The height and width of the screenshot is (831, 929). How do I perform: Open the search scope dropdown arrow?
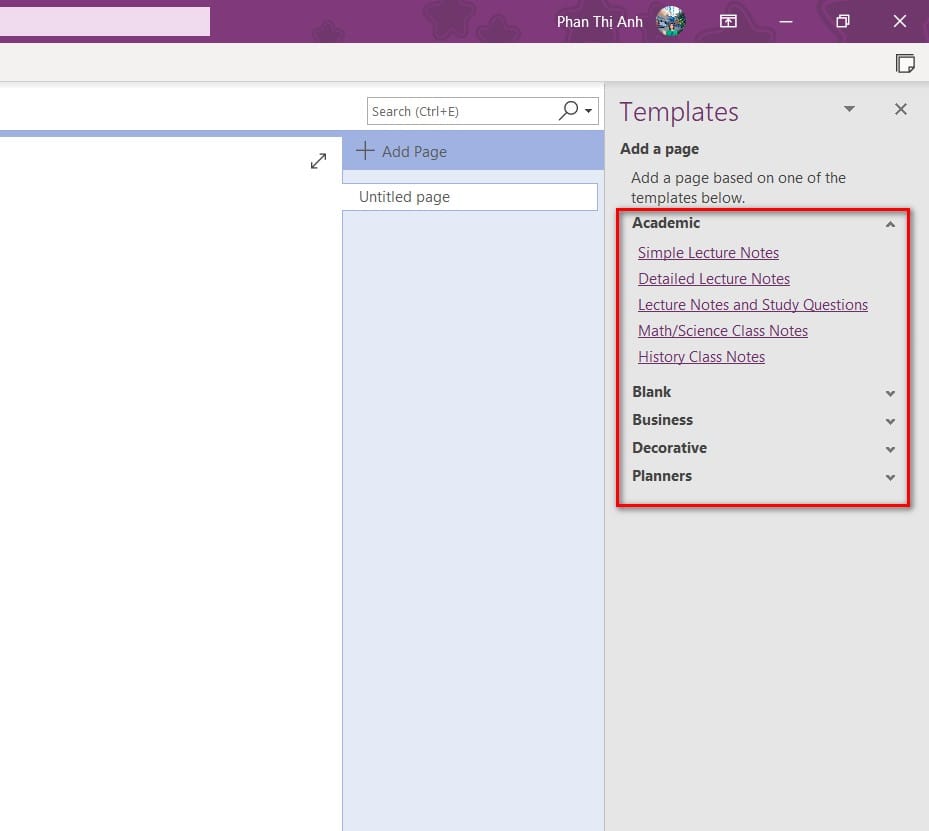pos(588,111)
